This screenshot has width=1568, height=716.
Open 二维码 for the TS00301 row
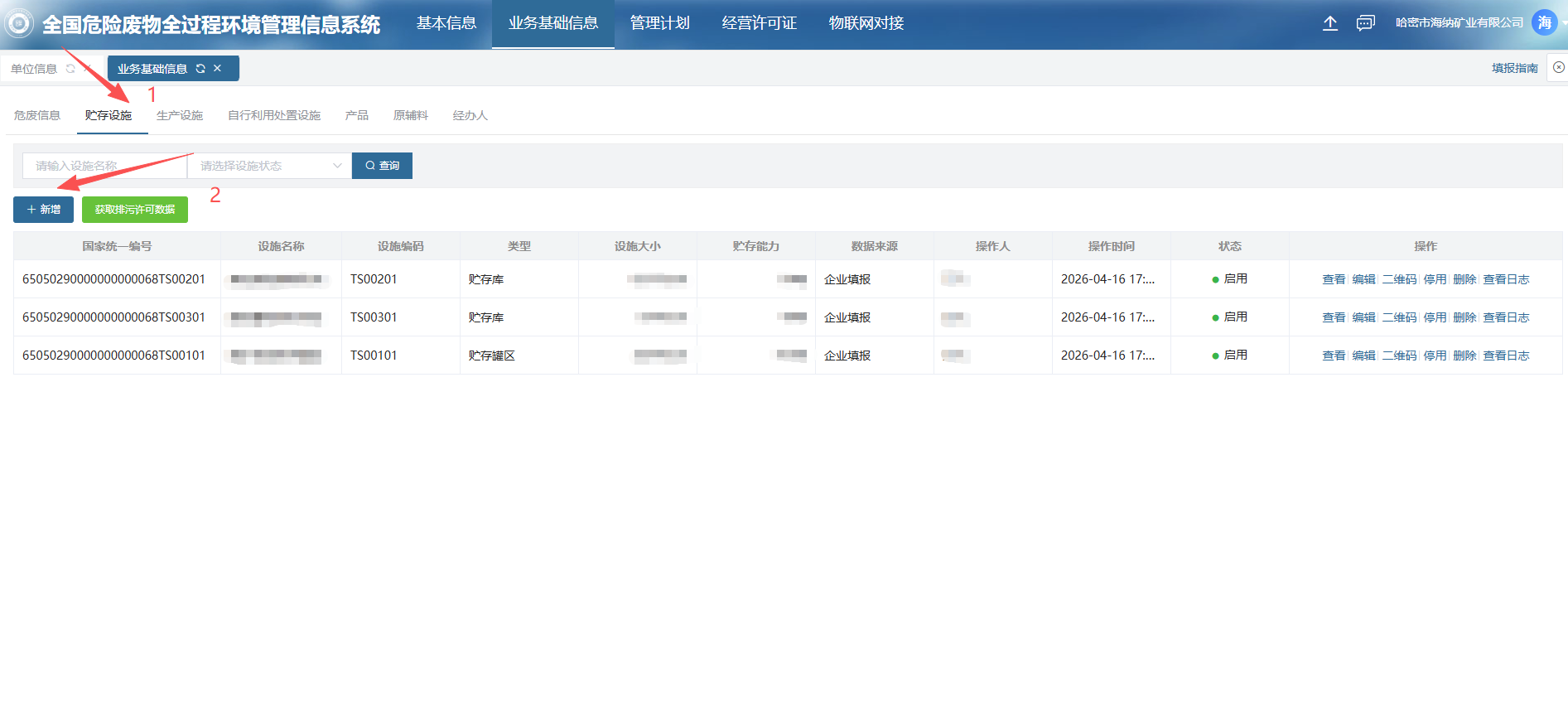[x=1399, y=317]
